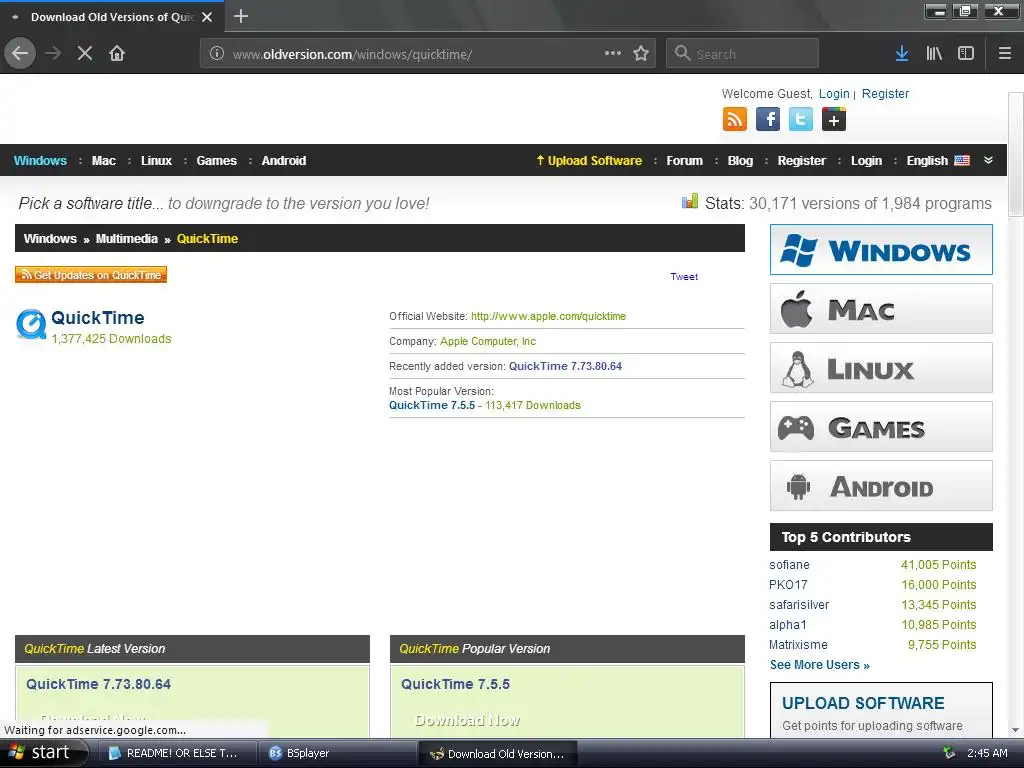Select the Mac platform banner

[881, 309]
